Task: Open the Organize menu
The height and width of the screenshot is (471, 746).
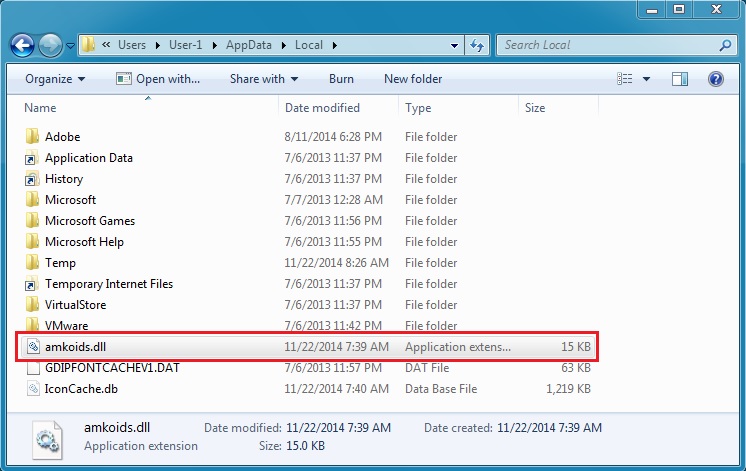Action: point(55,79)
